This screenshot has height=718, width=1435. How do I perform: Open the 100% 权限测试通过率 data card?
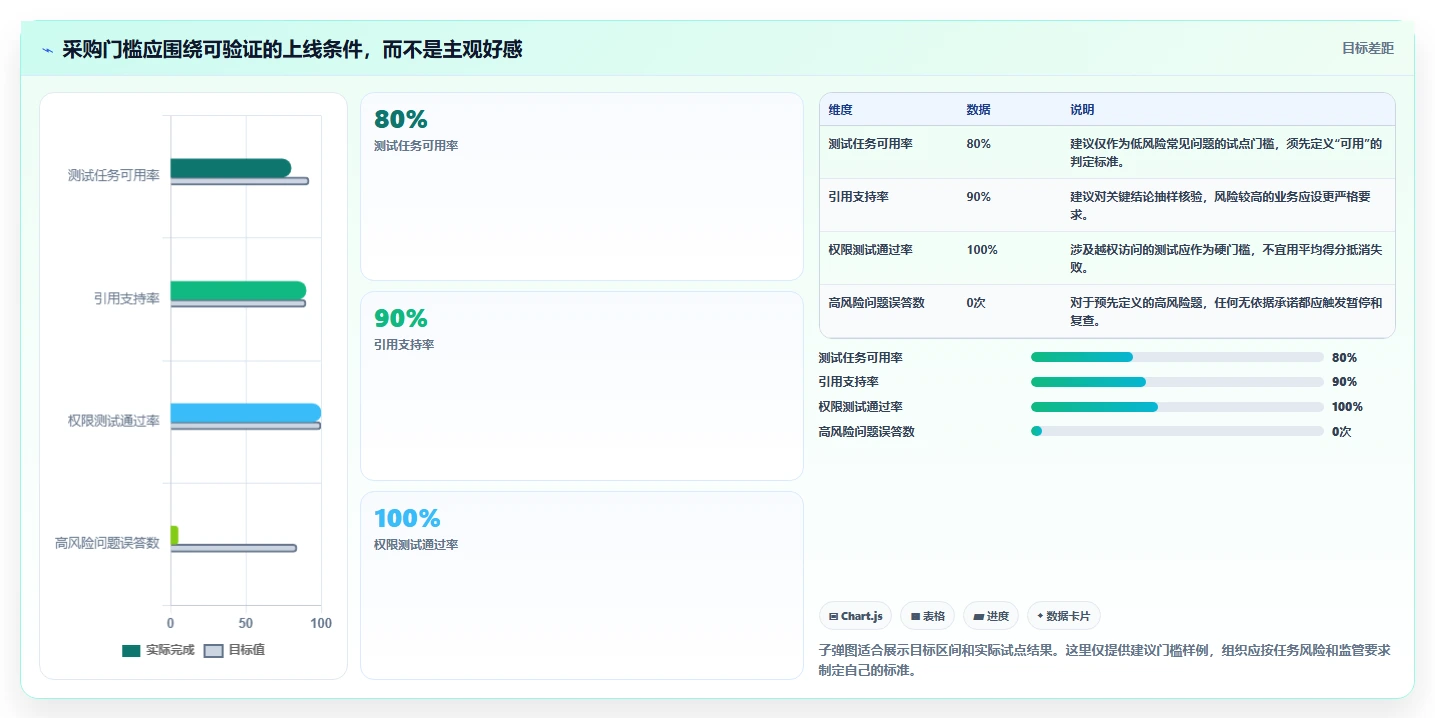(581, 585)
